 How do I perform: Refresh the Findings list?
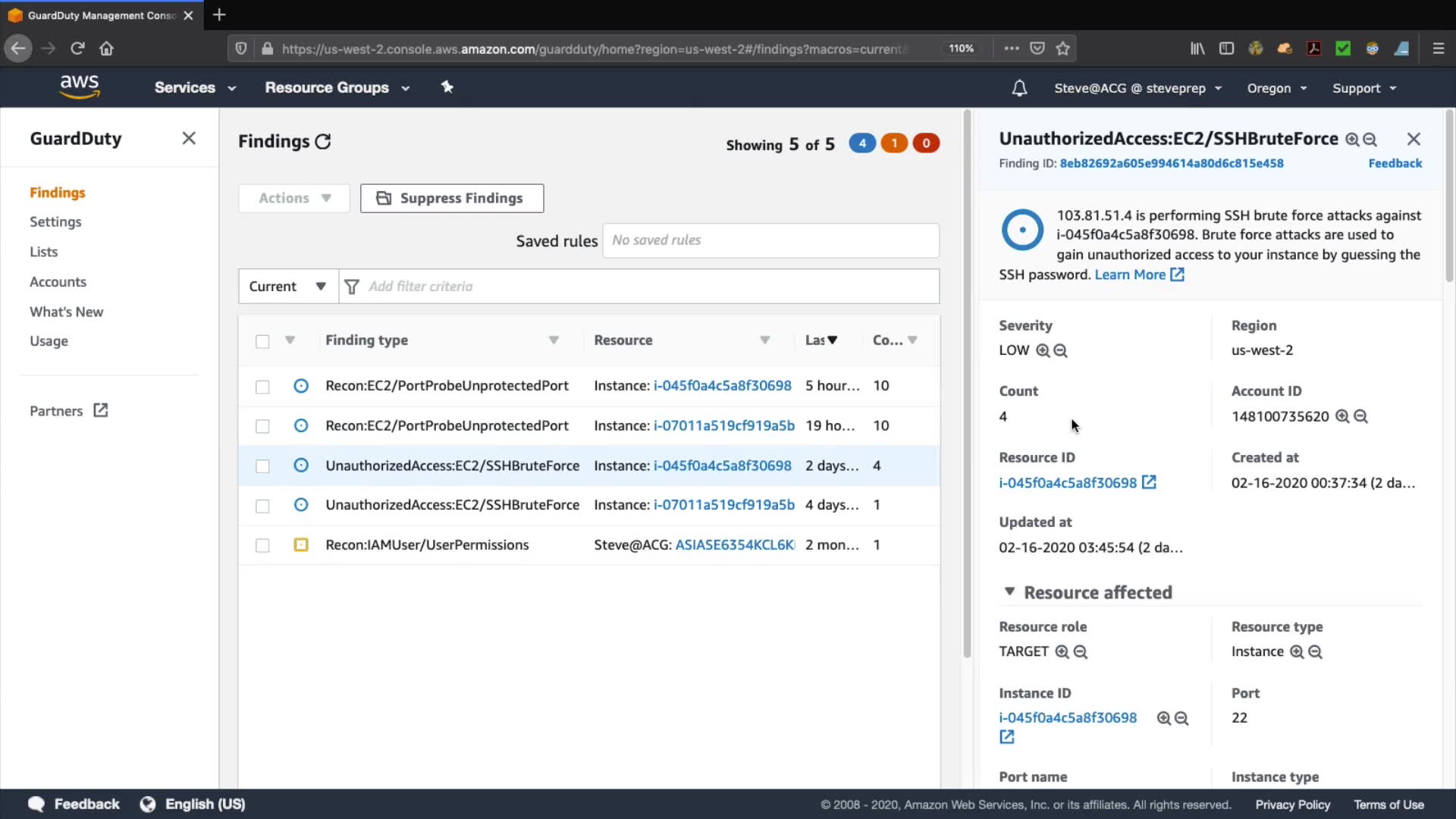(323, 142)
